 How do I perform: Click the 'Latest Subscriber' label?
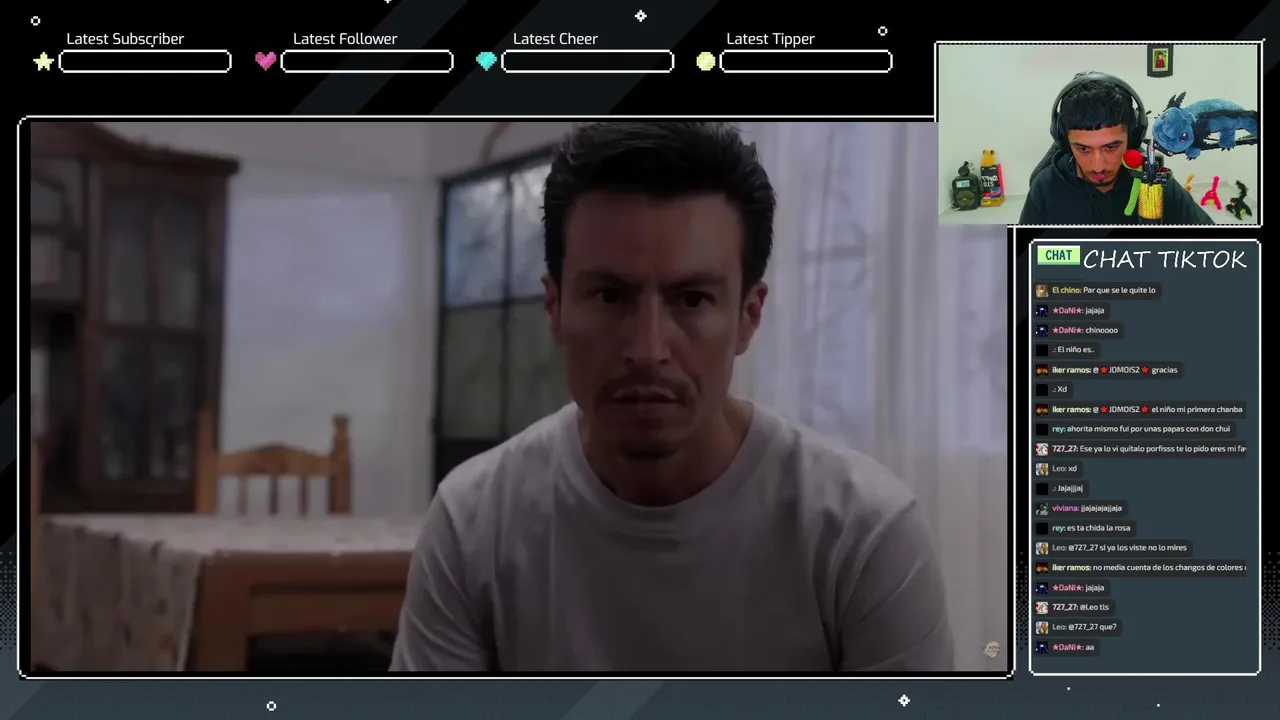pyautogui.click(x=125, y=39)
